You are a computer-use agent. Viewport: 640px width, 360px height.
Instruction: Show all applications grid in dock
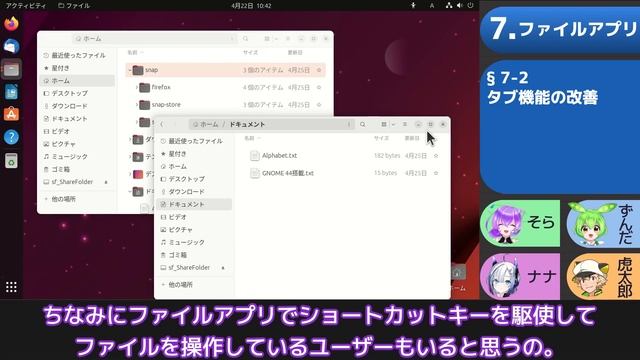11,287
